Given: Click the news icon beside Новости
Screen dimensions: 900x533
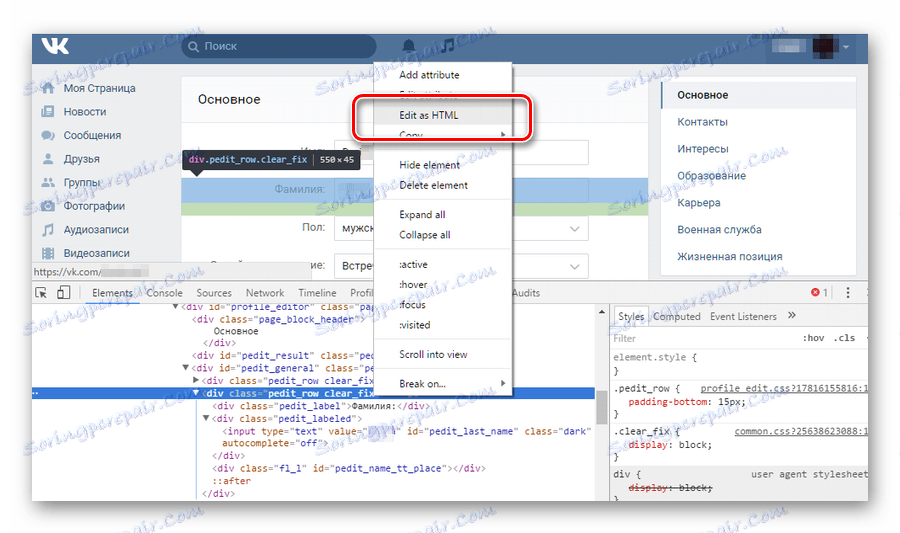Looking at the screenshot, I should [x=48, y=112].
